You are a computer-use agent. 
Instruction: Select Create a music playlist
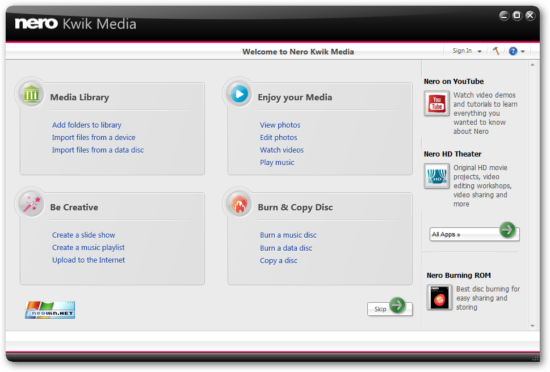[88, 248]
